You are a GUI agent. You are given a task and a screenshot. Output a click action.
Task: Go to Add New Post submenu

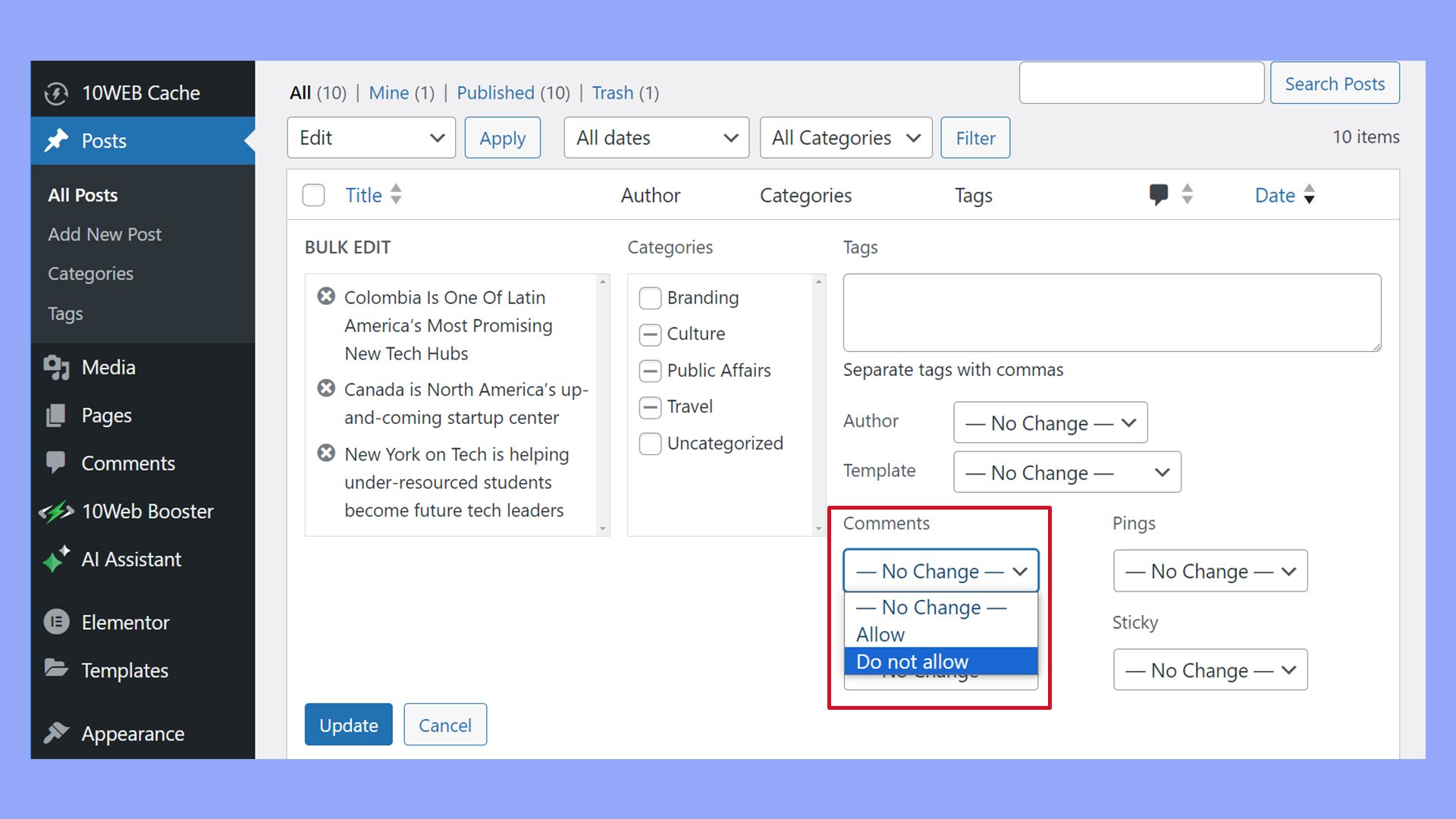[x=105, y=234]
